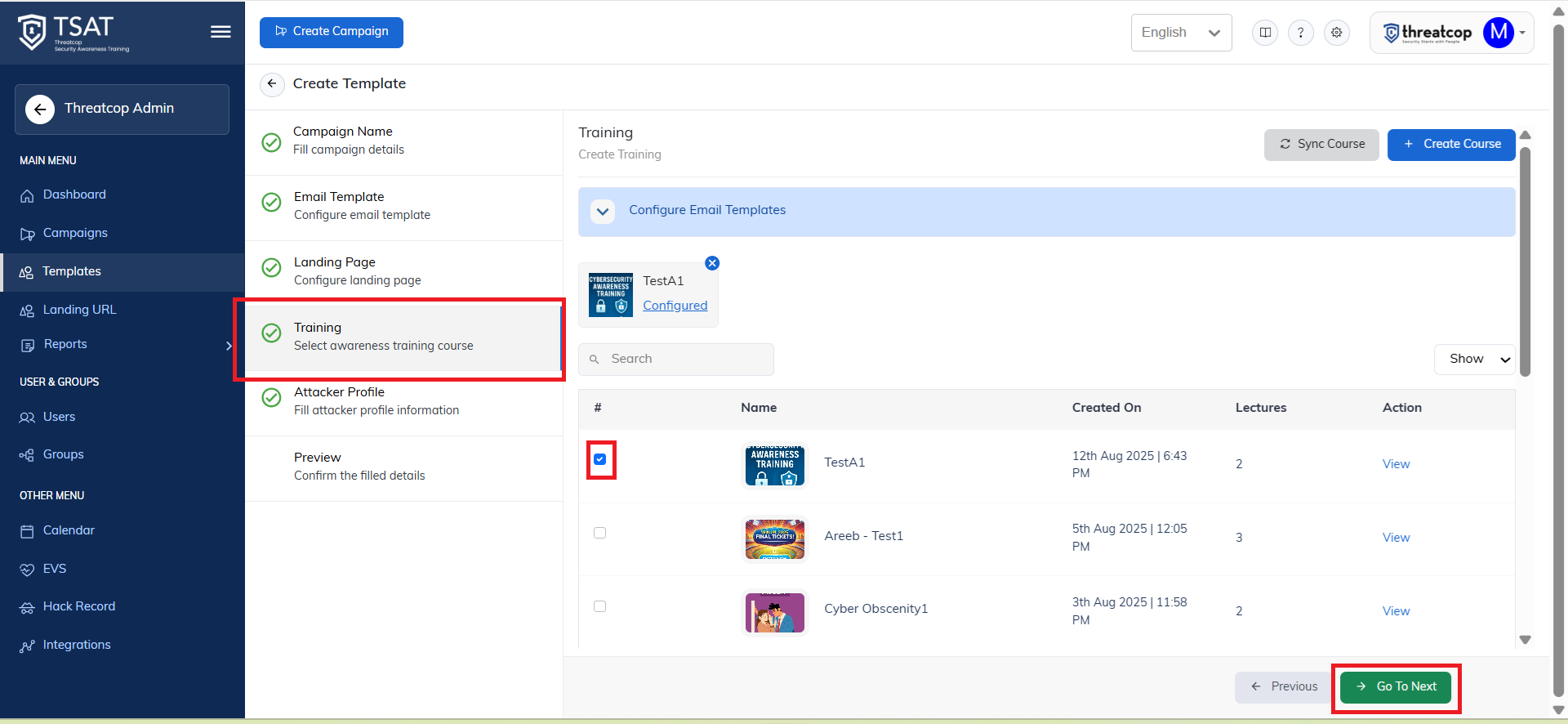Click the Campaign Name green check icon
Image resolution: width=1568 pixels, height=724 pixels.
(x=271, y=142)
